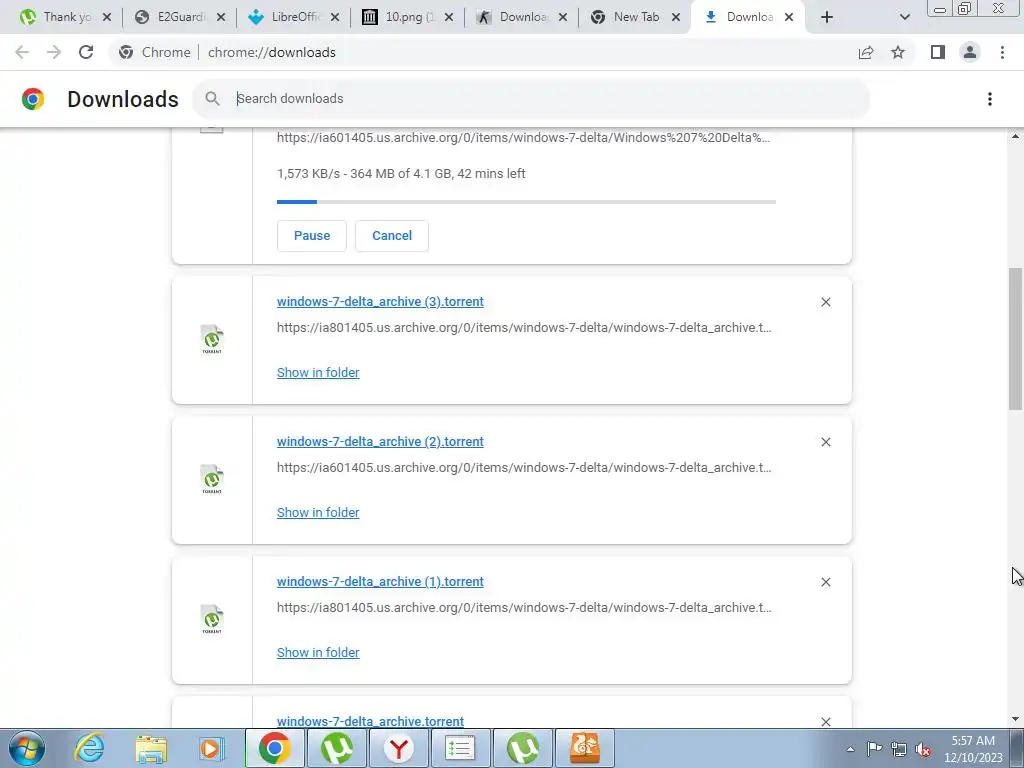
Task: Open the Chrome profile avatar
Action: click(x=970, y=52)
